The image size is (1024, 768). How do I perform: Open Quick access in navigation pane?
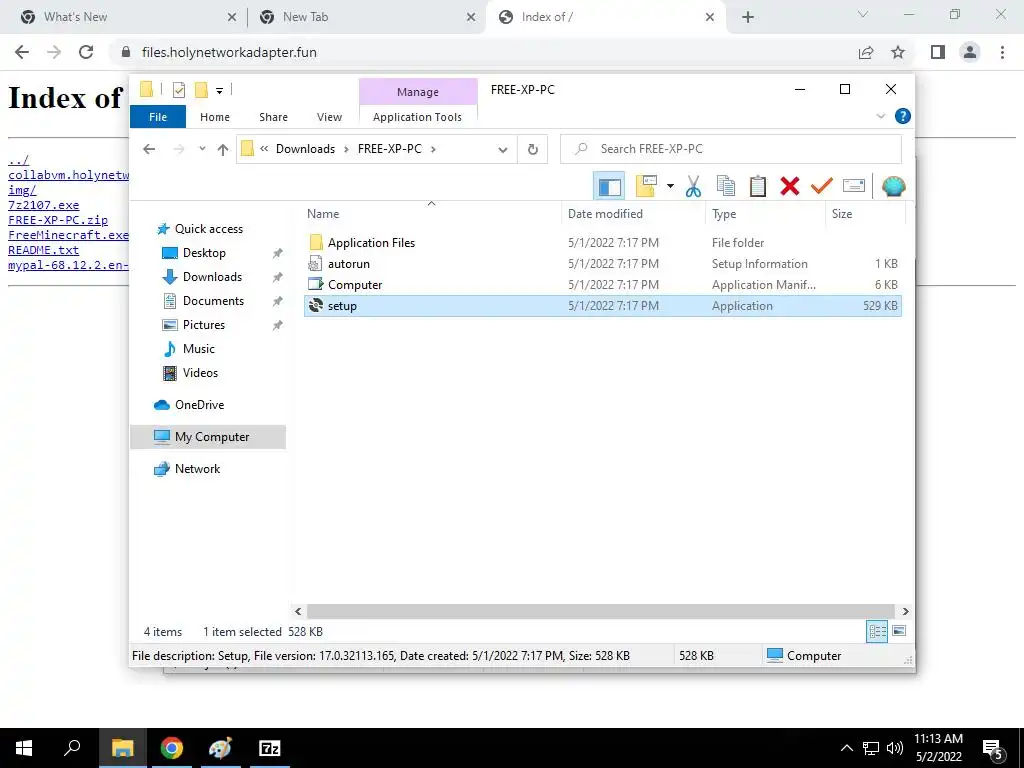click(208, 229)
